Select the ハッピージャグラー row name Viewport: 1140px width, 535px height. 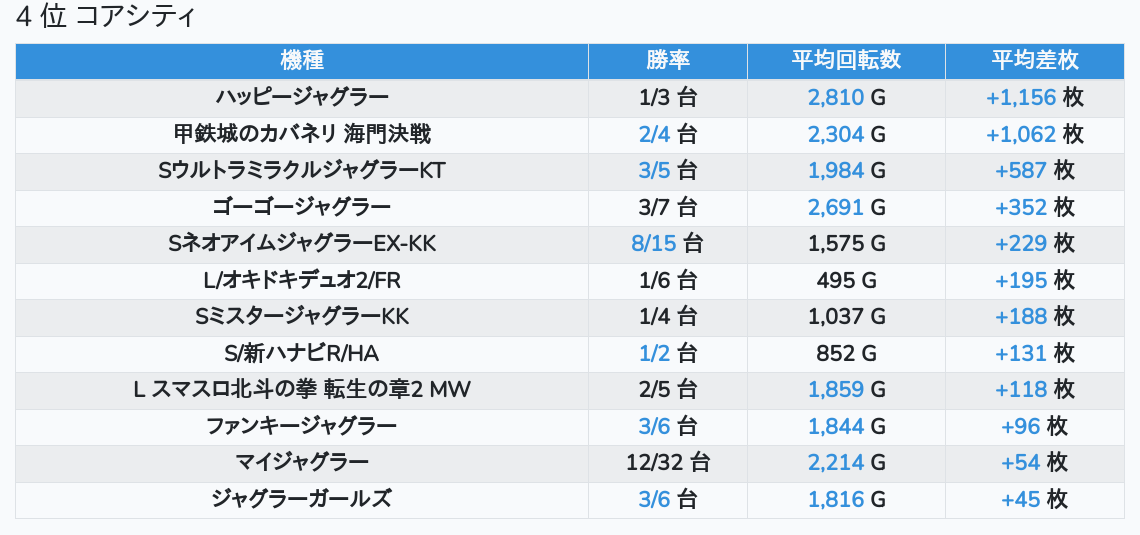point(302,98)
